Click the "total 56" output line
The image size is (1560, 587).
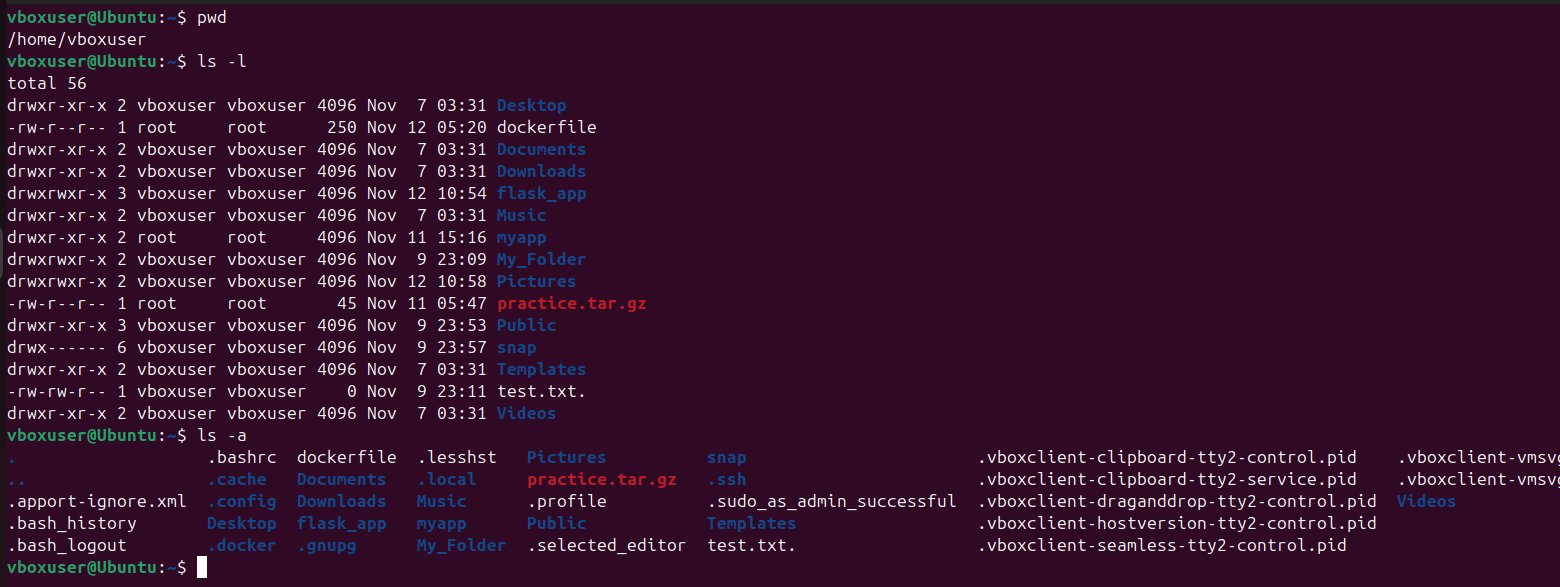[x=47, y=84]
